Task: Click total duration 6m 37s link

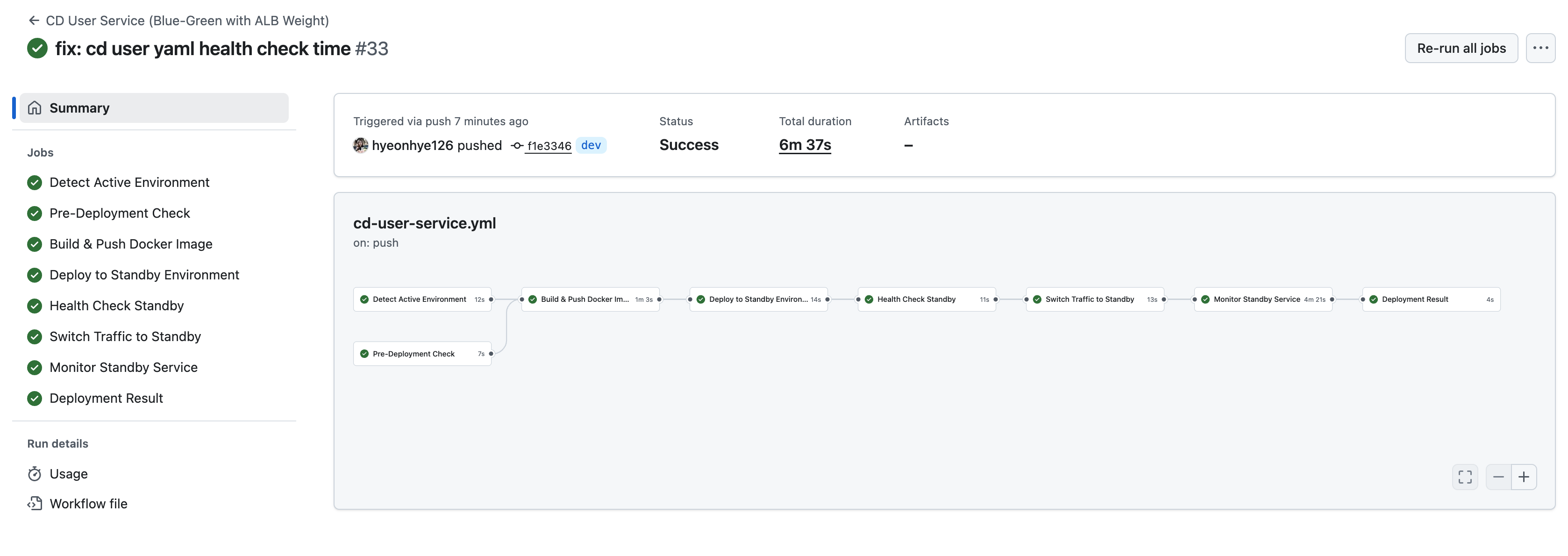Action: tap(804, 145)
